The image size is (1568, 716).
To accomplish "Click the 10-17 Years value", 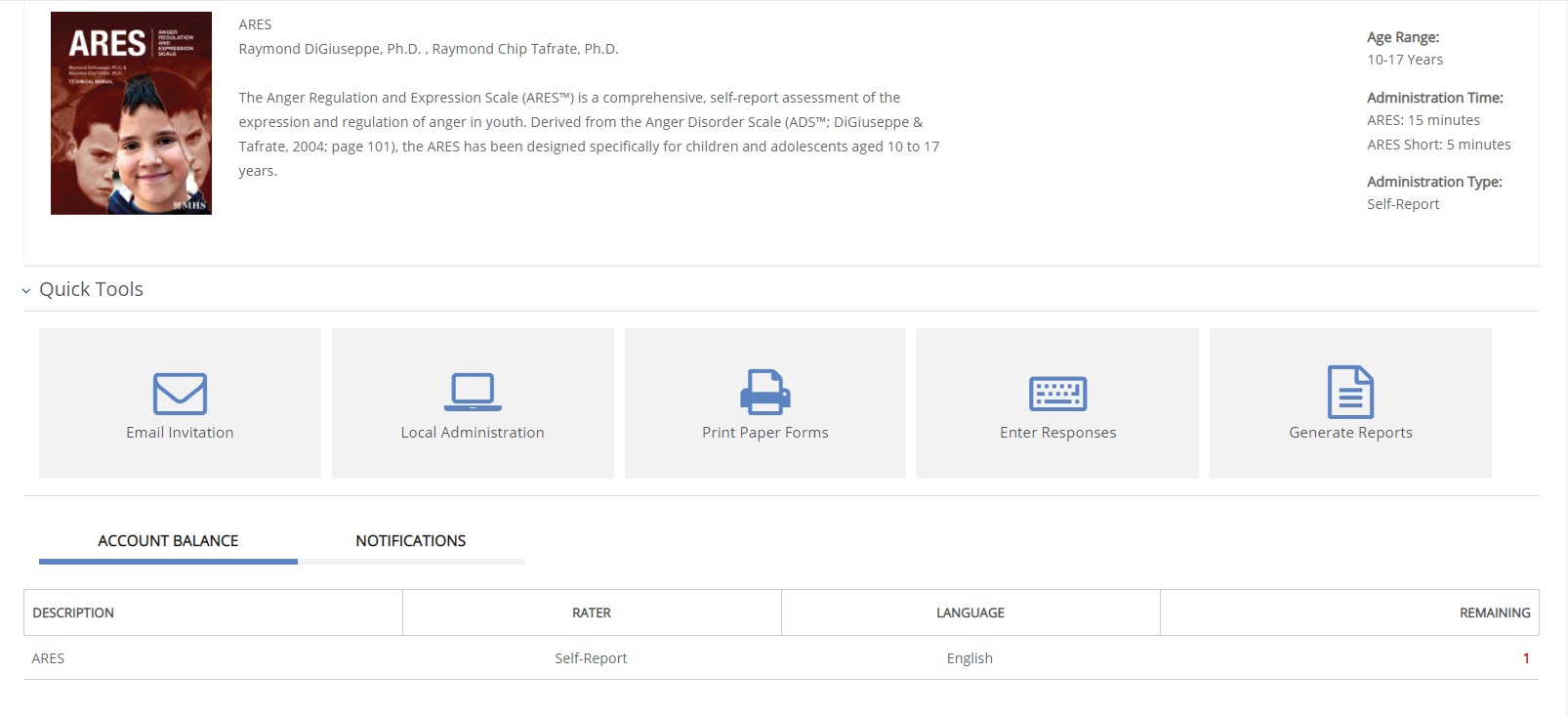I will coord(1405,60).
